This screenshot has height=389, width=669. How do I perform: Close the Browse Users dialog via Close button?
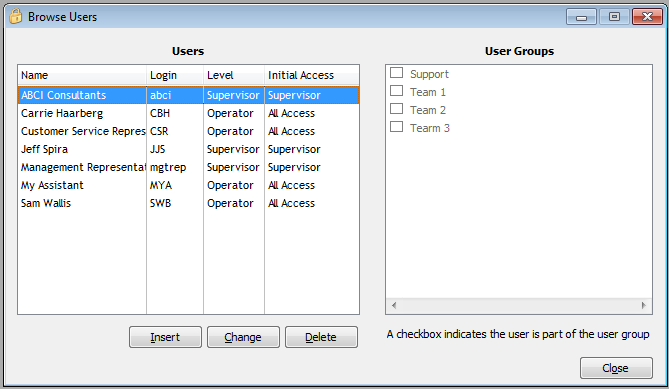616,368
